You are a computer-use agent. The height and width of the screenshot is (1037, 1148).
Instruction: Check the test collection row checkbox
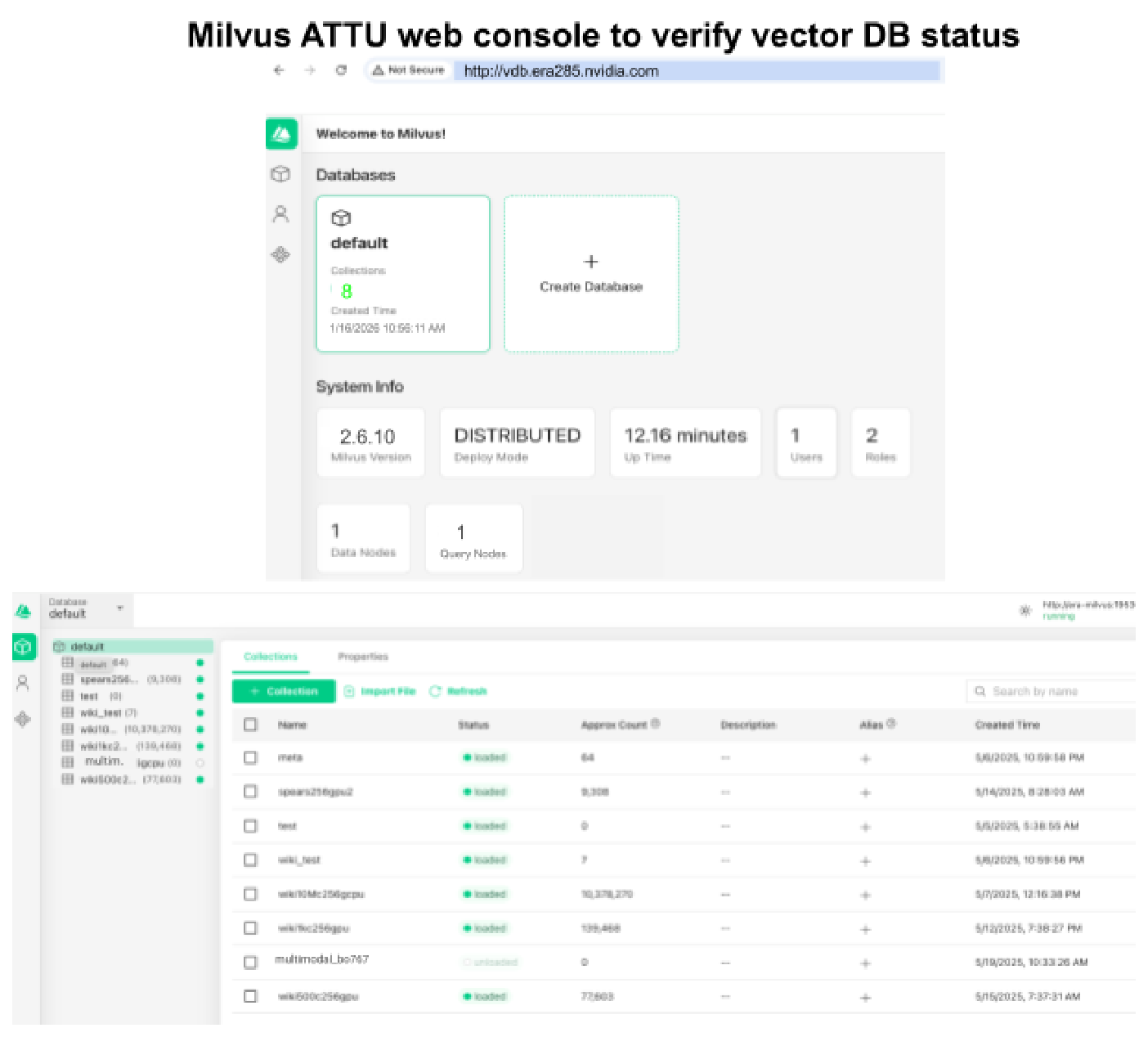pyautogui.click(x=250, y=826)
